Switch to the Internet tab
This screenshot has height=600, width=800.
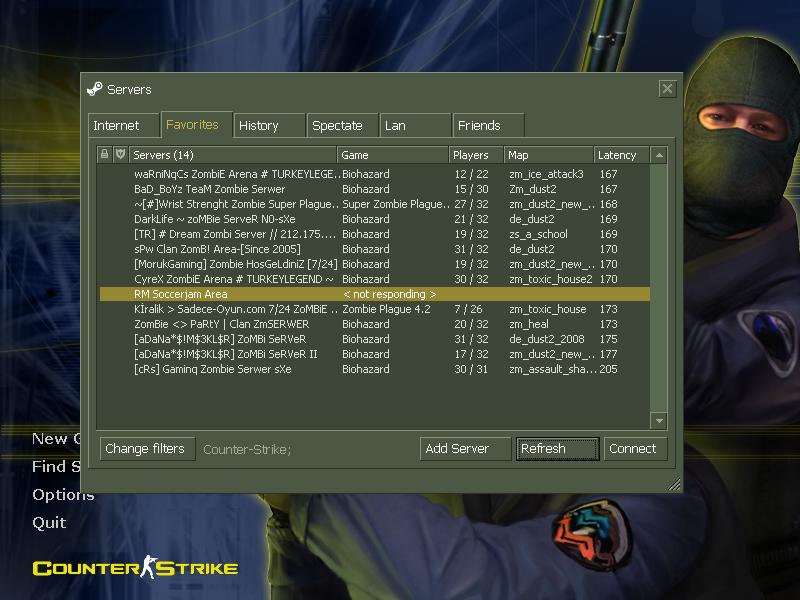[x=123, y=126]
